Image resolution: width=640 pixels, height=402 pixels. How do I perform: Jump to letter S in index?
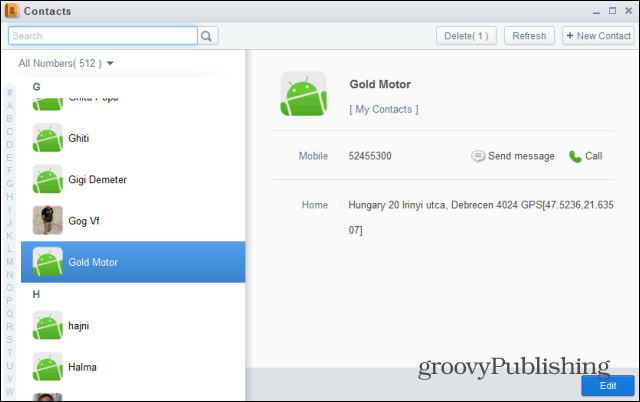coord(10,340)
